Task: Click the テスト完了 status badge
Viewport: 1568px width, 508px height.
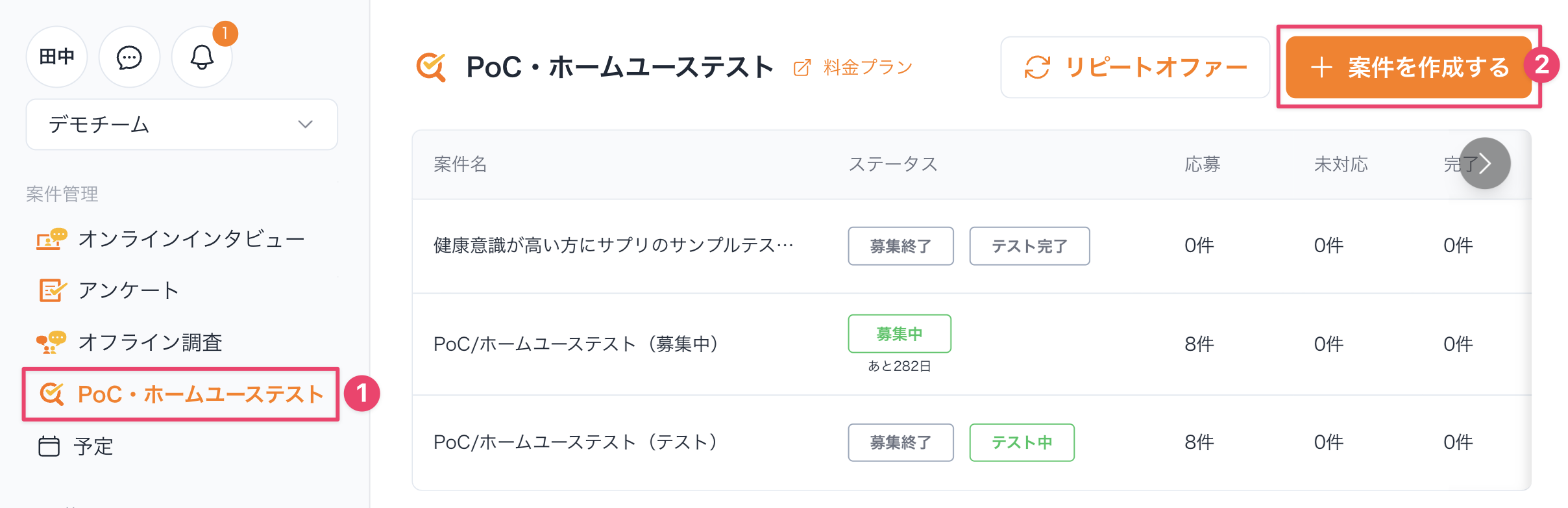Action: coord(1029,246)
